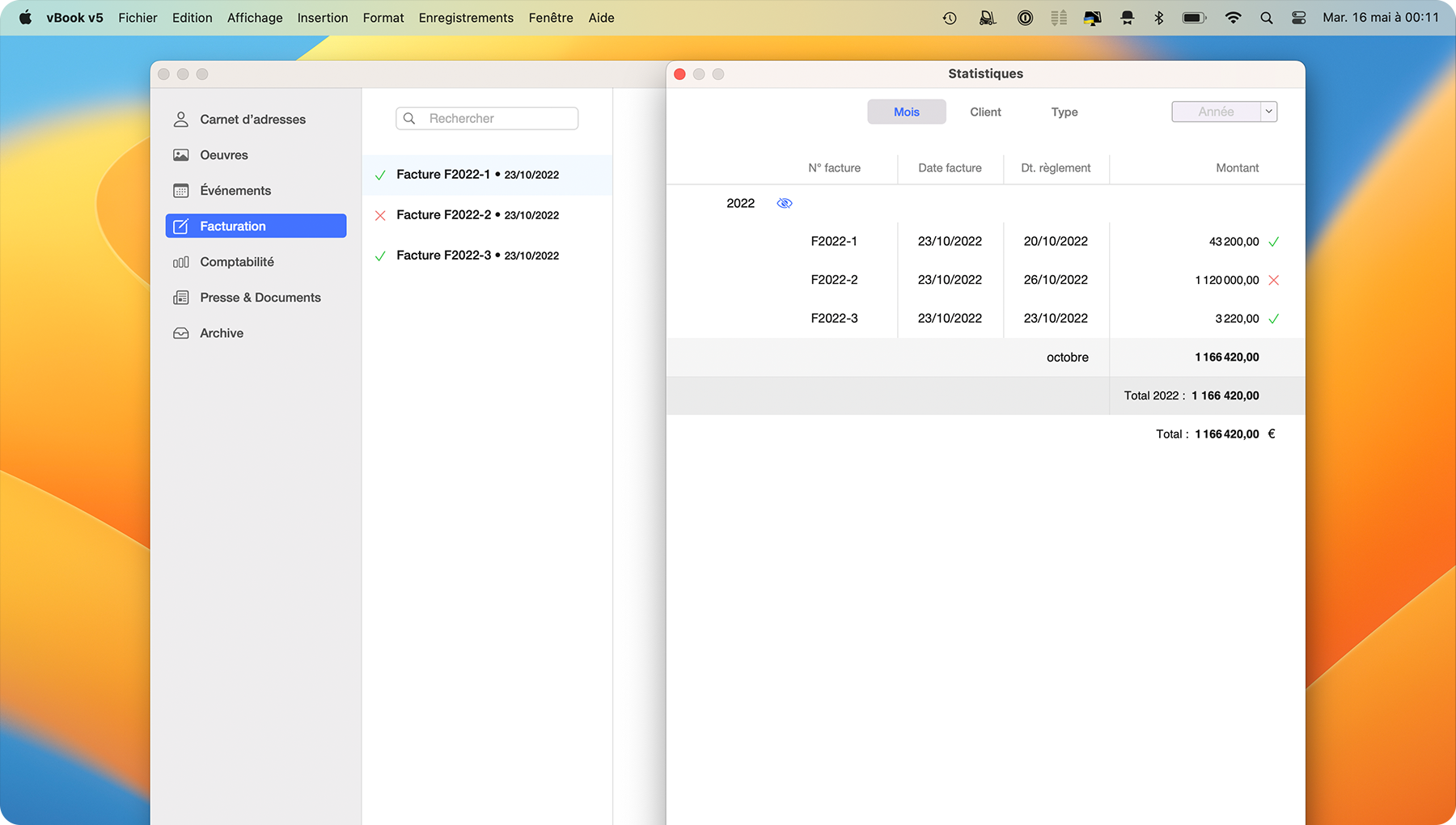Screen dimensions: 1456x825
Task: Click the Rechercher search field
Action: pos(493,118)
